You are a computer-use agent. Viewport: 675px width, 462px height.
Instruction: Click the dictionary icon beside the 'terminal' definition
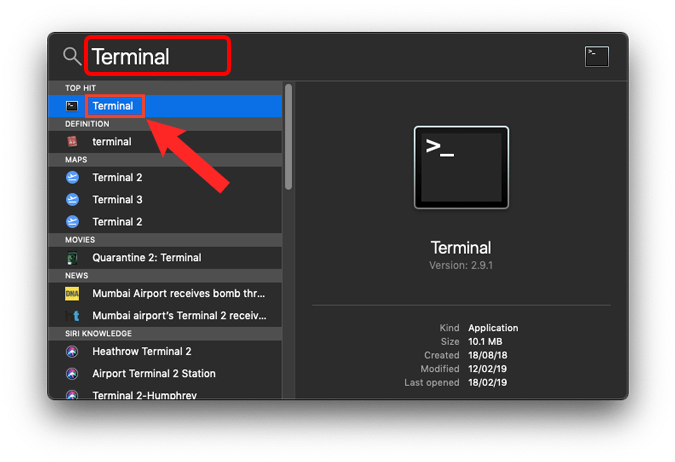pos(72,142)
